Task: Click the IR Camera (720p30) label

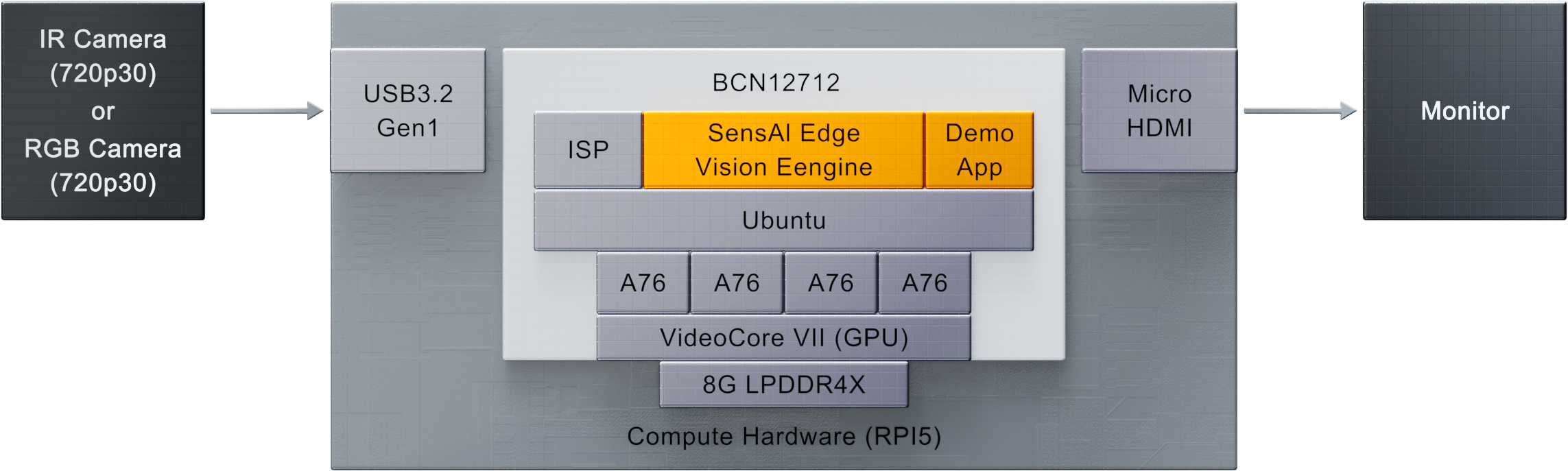Action: (103, 56)
